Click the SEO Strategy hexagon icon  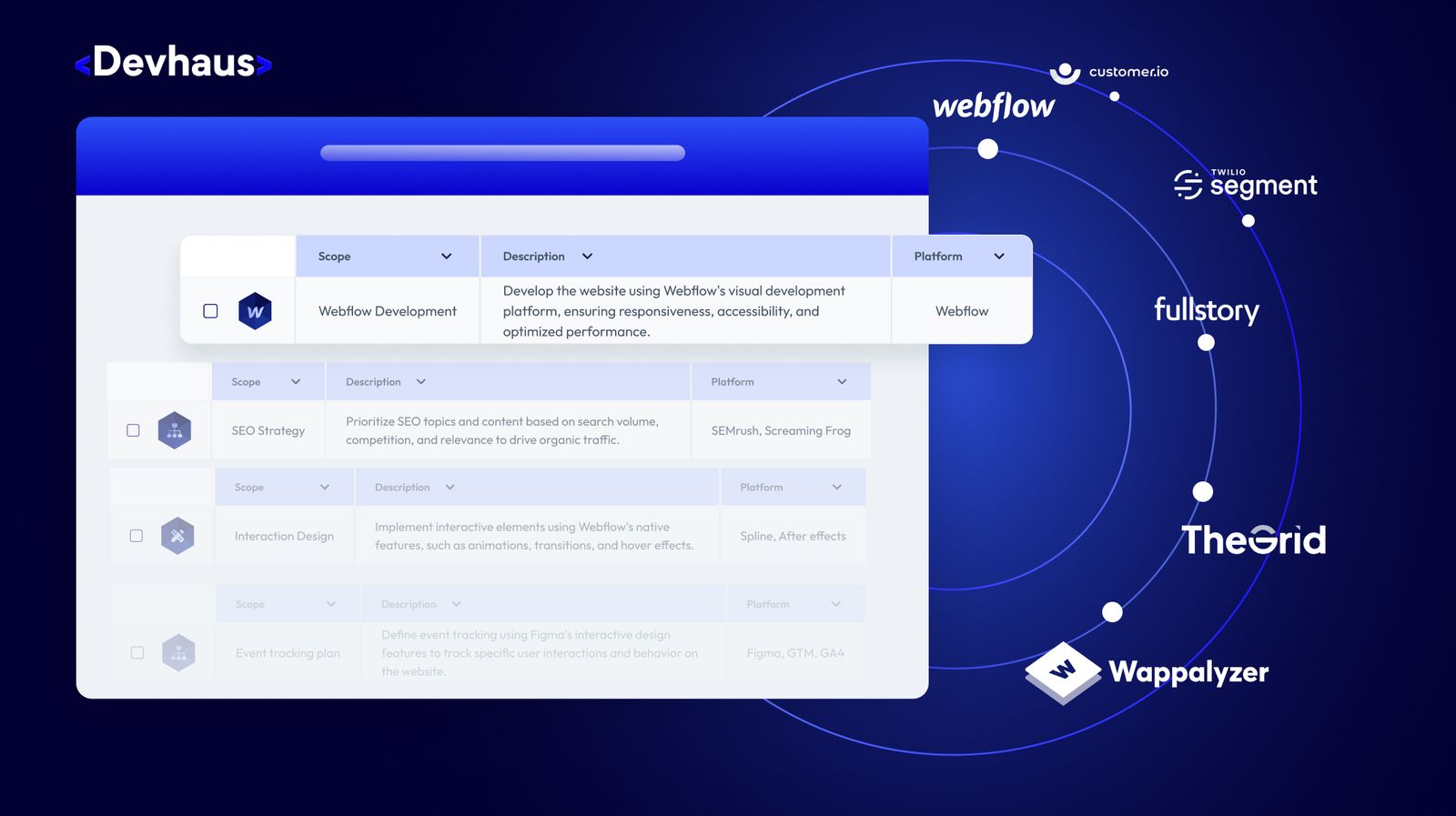pyautogui.click(x=175, y=430)
